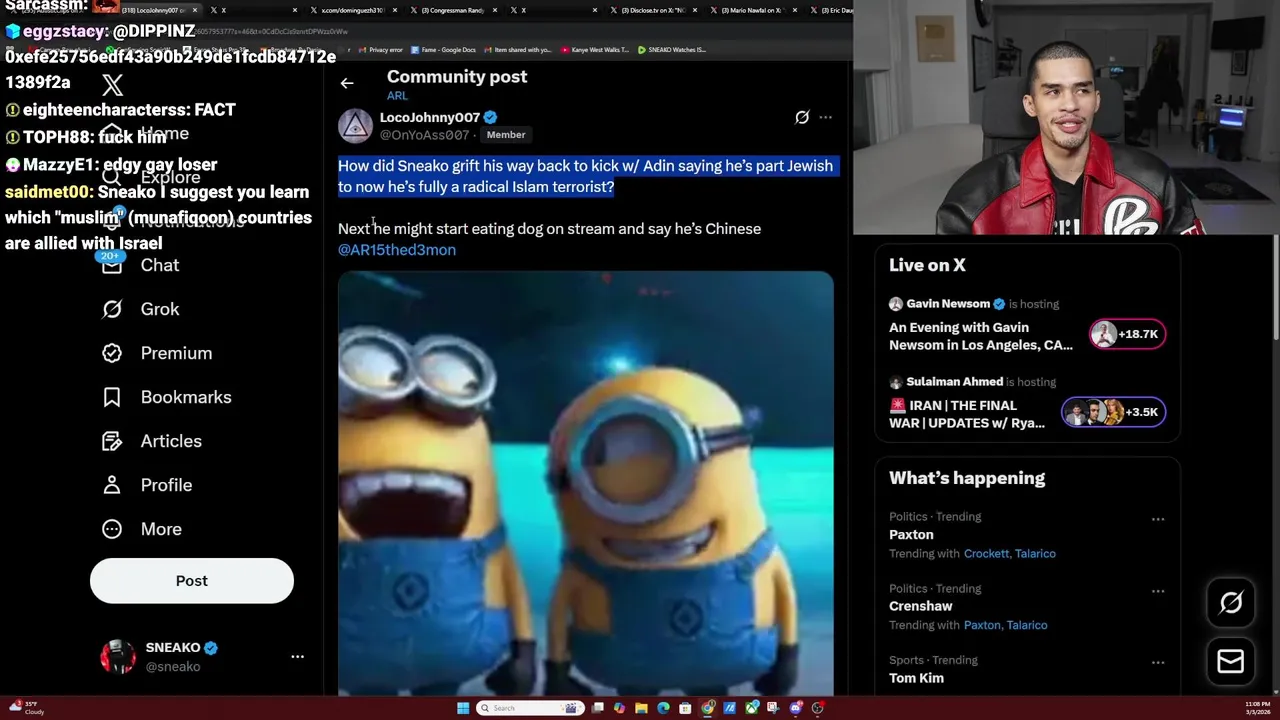Open the Tom Kim trending topic
Image resolution: width=1280 pixels, height=720 pixels.
coord(916,678)
